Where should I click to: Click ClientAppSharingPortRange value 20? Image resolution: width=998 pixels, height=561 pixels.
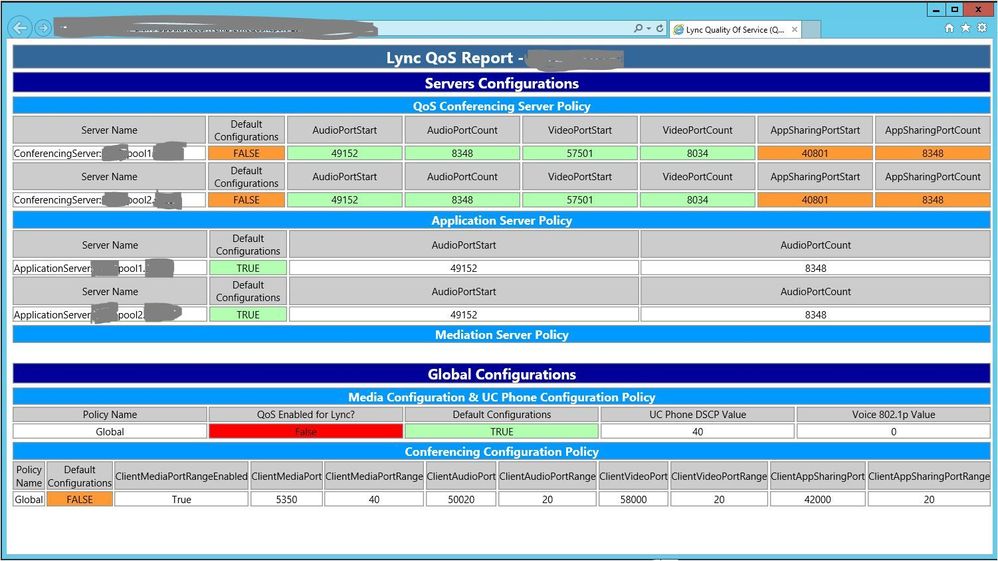point(929,499)
